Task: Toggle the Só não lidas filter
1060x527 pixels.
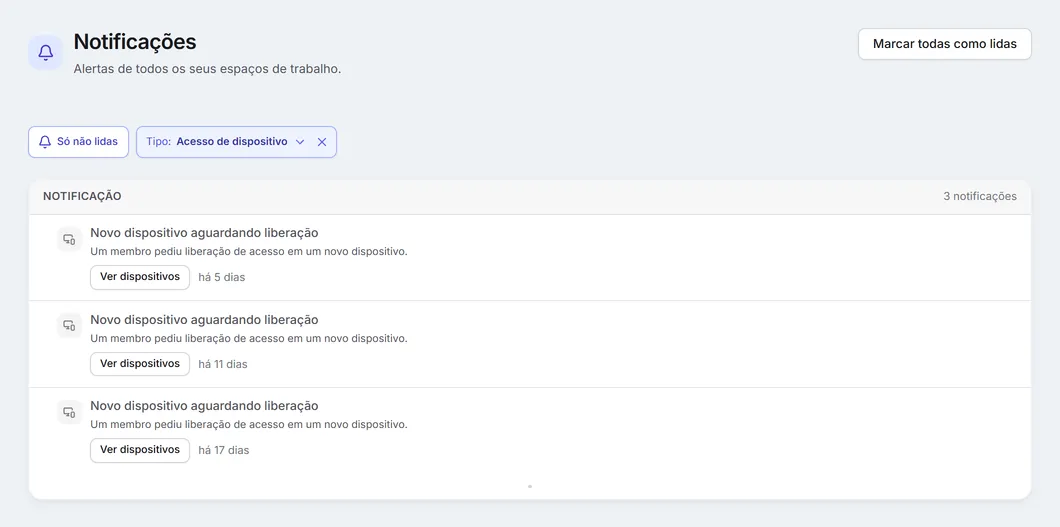Action: click(x=78, y=142)
